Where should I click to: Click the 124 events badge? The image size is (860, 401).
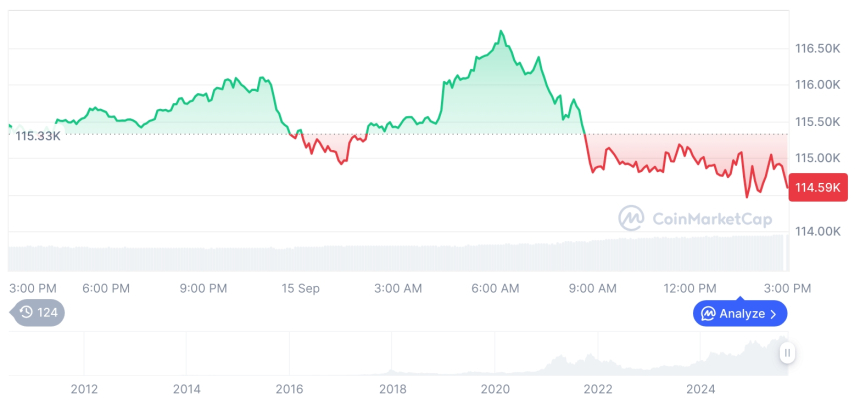click(38, 312)
